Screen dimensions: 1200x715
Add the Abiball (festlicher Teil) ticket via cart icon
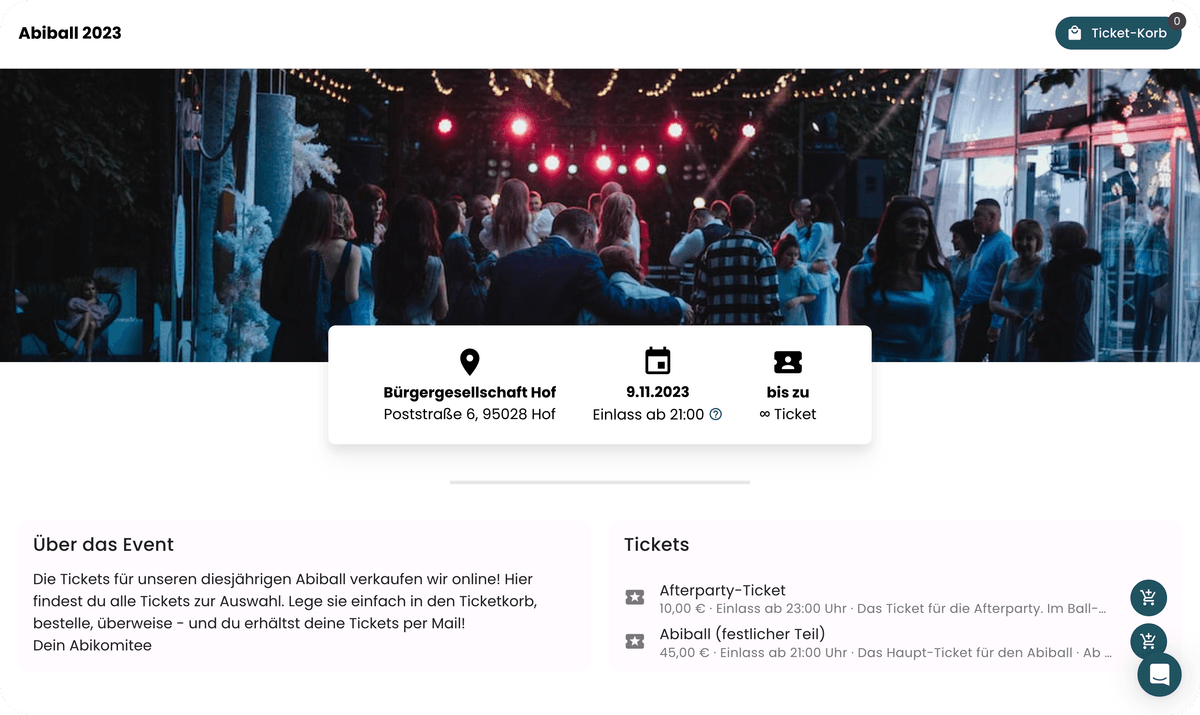pyautogui.click(x=1148, y=641)
